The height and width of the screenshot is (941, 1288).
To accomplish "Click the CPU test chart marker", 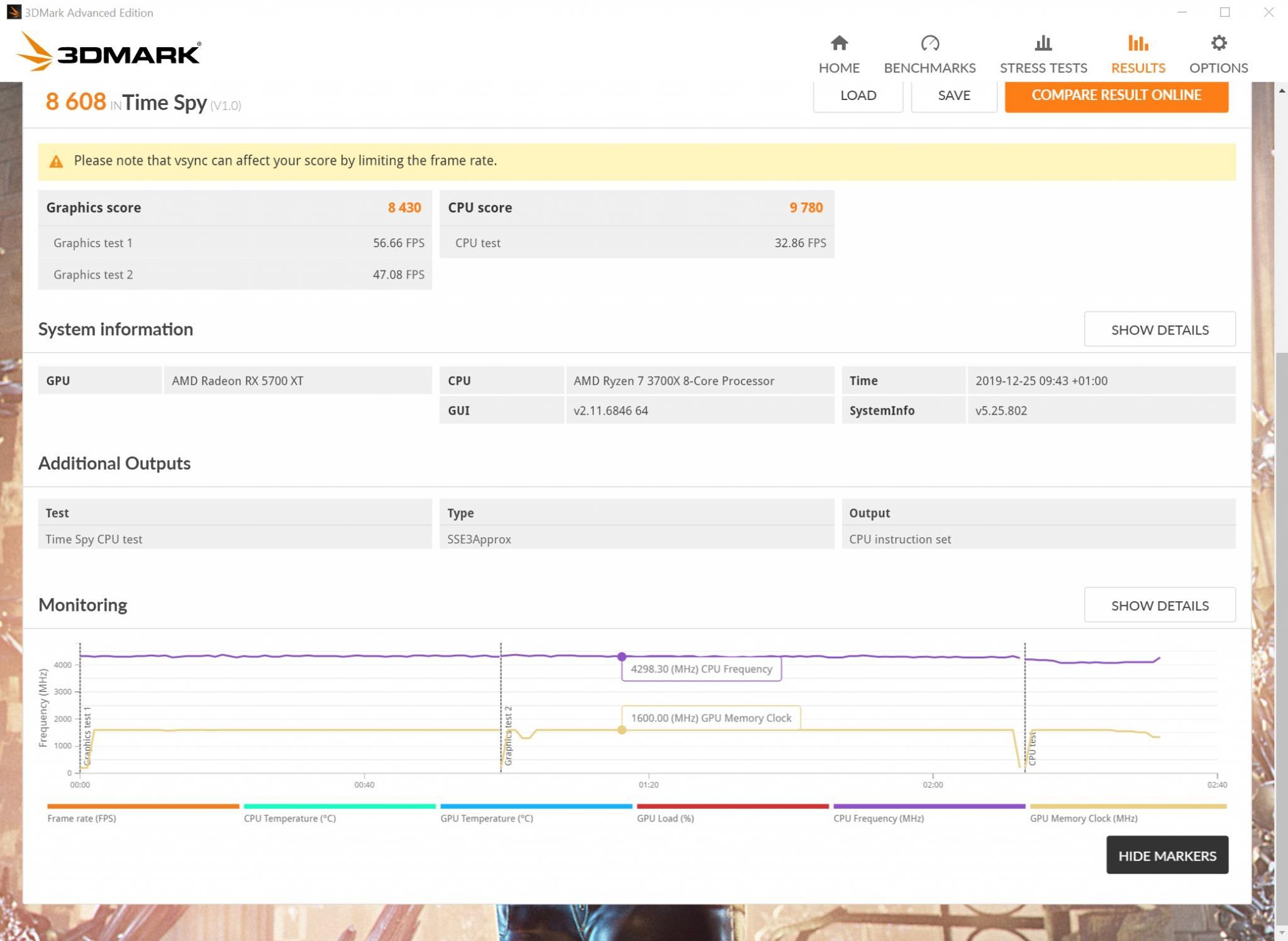I will click(x=1031, y=749).
